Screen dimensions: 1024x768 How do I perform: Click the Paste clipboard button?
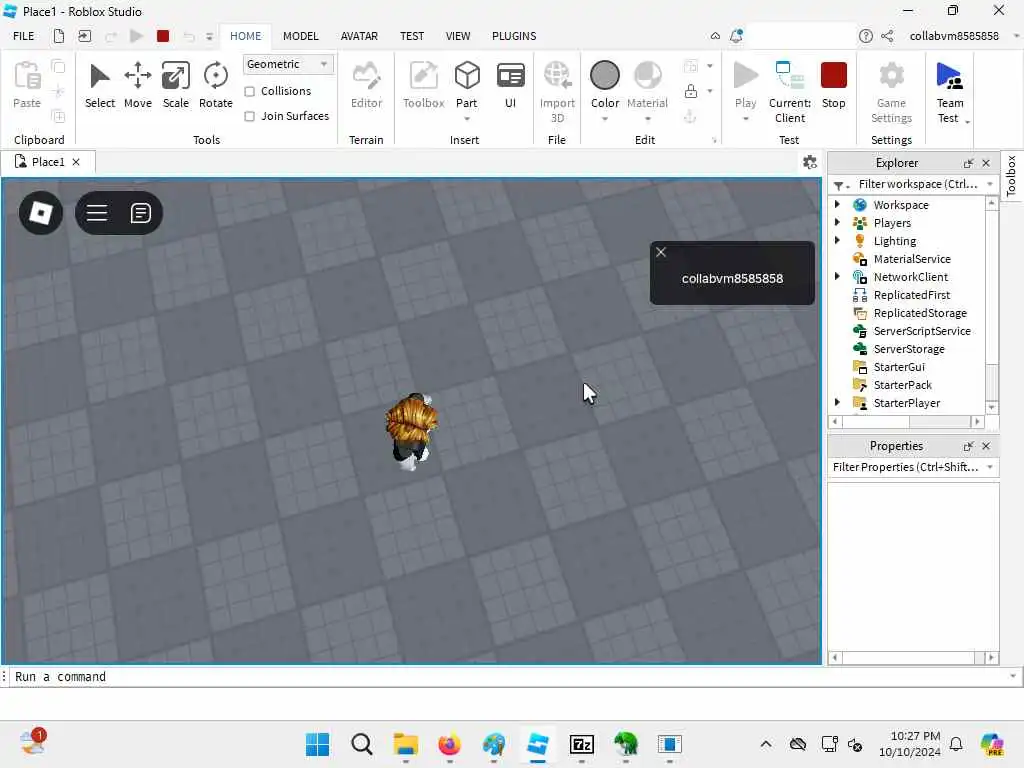(27, 85)
